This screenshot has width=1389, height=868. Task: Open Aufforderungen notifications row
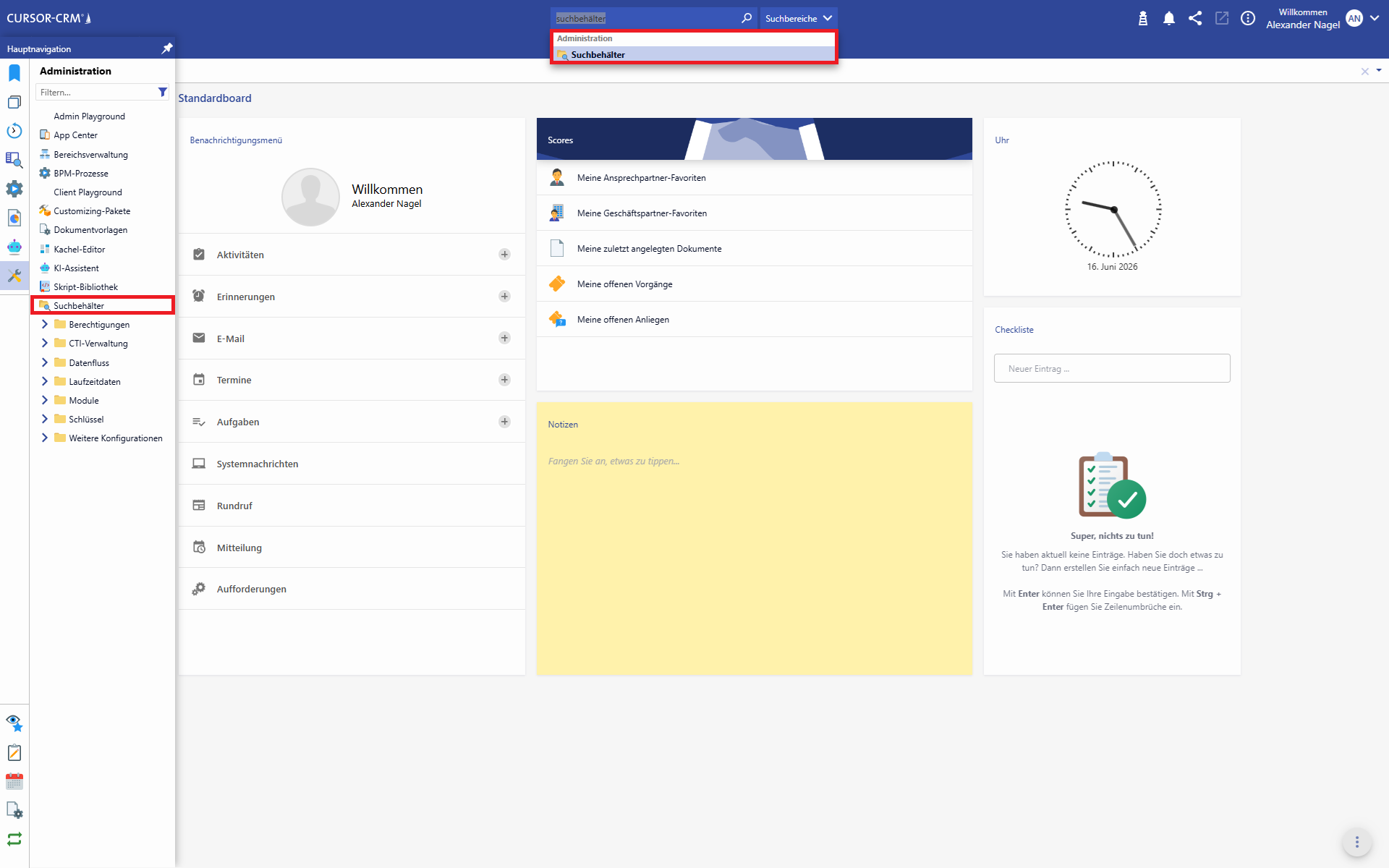pyautogui.click(x=352, y=589)
